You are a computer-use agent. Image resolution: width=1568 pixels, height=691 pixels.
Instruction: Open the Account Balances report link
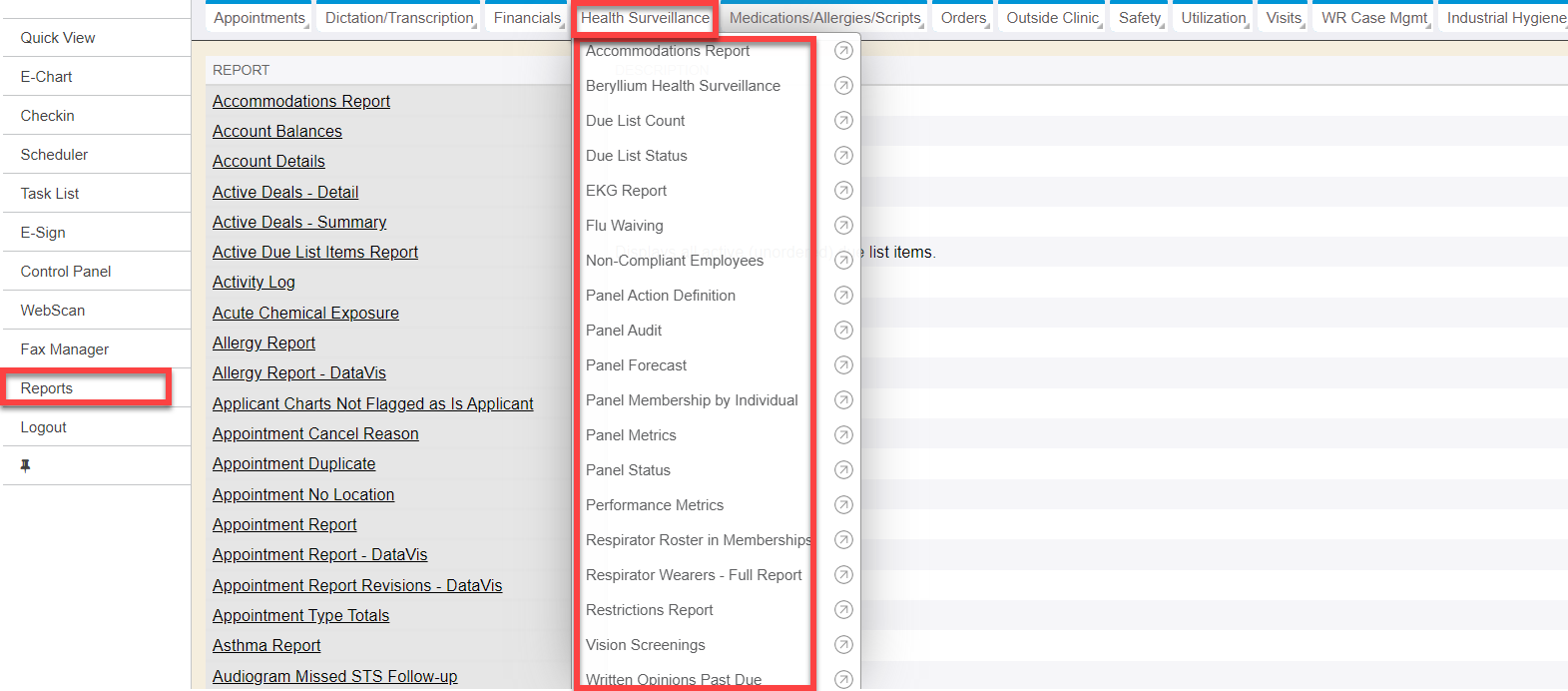[276, 131]
